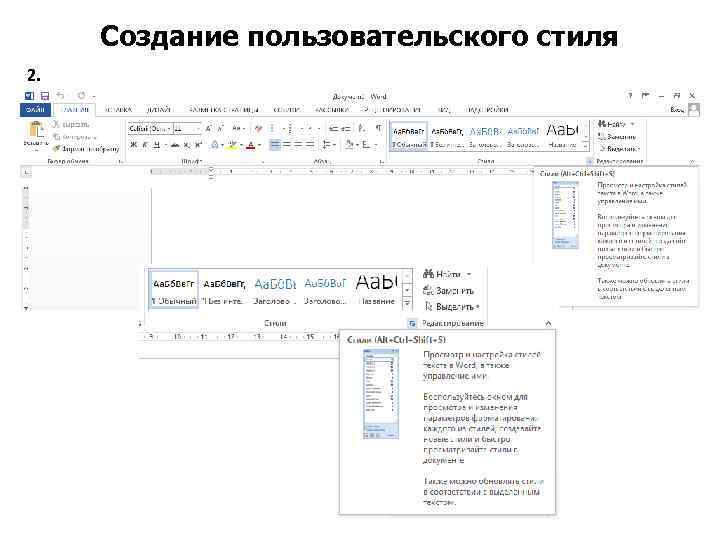Click the red font color button
The image size is (720, 540).
click(251, 145)
